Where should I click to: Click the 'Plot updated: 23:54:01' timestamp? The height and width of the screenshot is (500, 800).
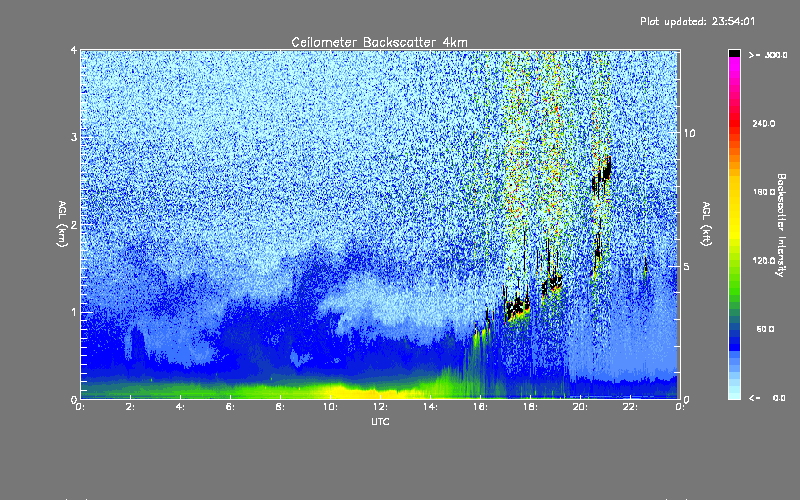(x=697, y=21)
